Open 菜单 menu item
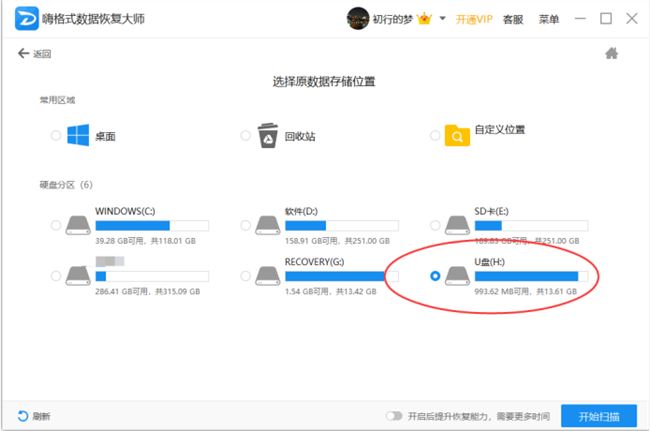 tap(548, 19)
